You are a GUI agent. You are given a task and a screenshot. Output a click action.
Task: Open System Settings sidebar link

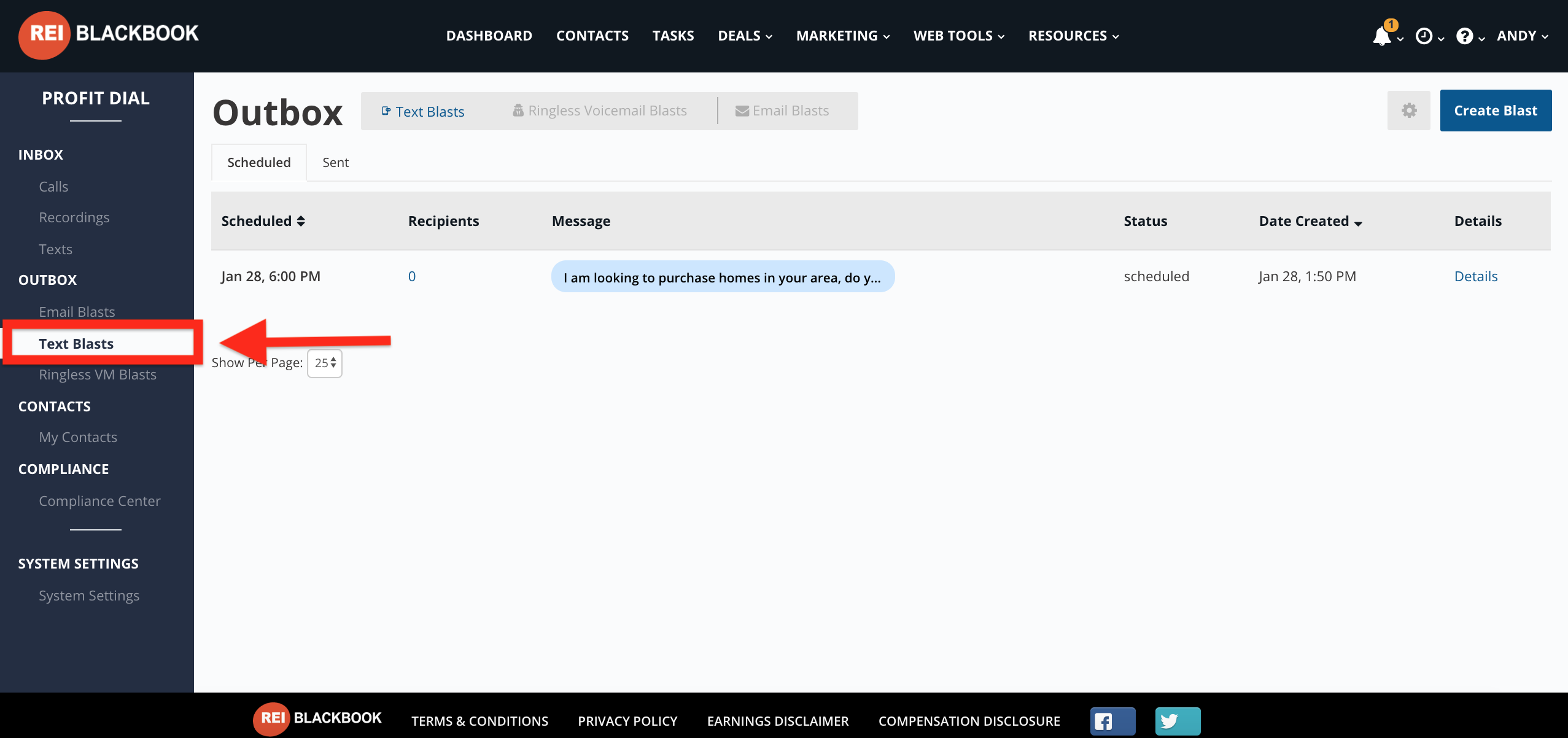pos(89,596)
